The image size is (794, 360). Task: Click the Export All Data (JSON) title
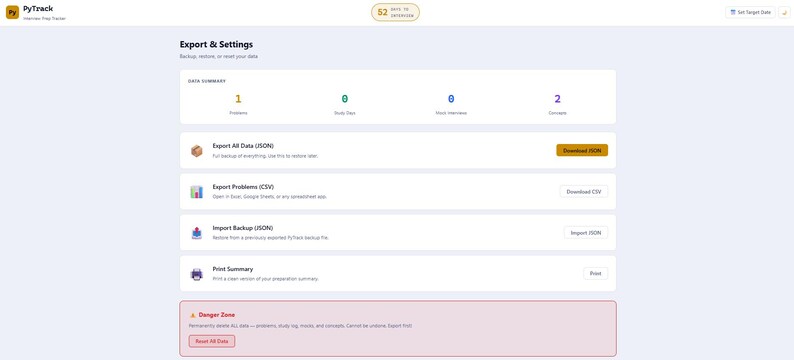243,146
